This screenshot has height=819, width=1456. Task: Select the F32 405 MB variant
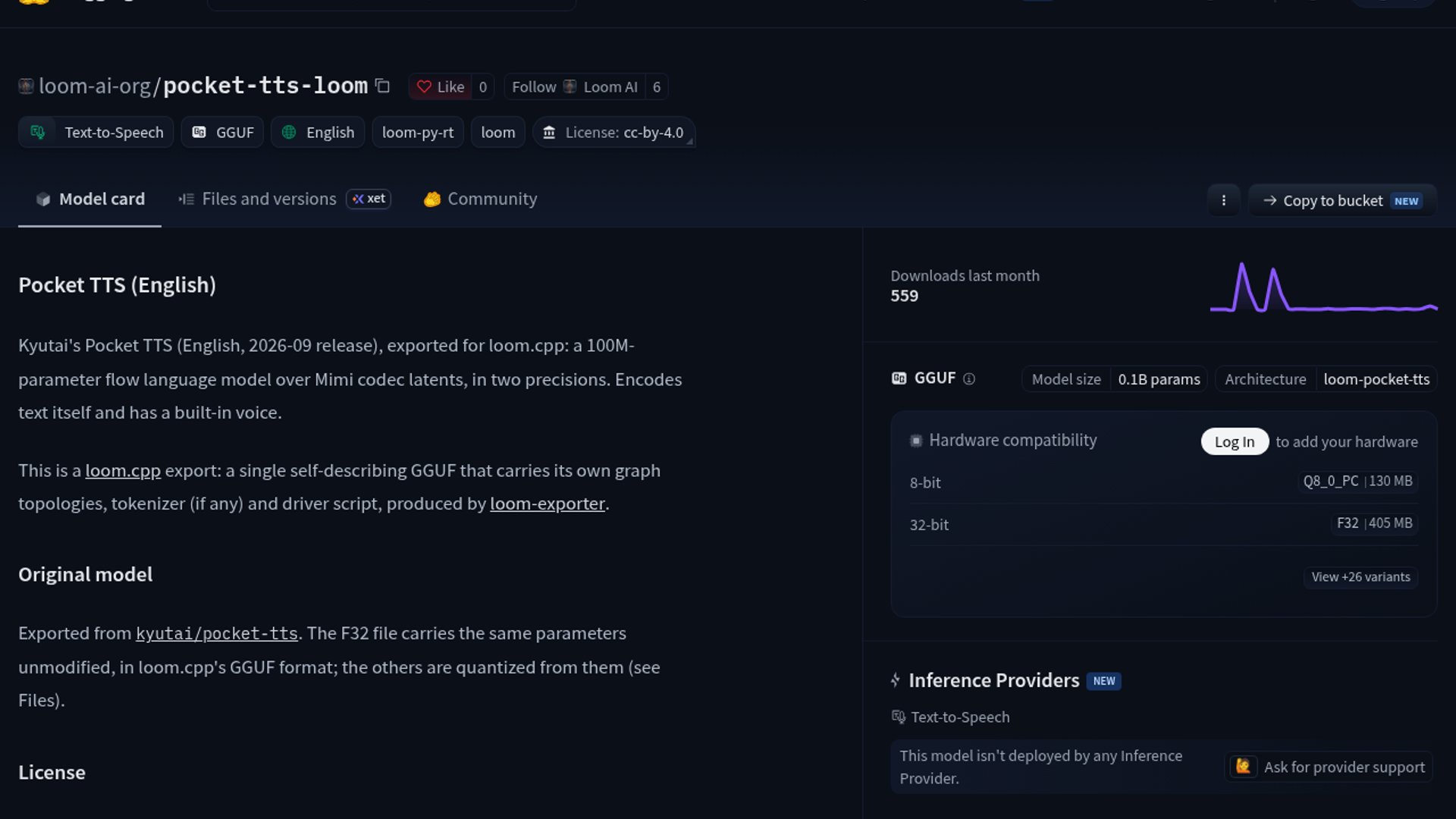point(1374,523)
